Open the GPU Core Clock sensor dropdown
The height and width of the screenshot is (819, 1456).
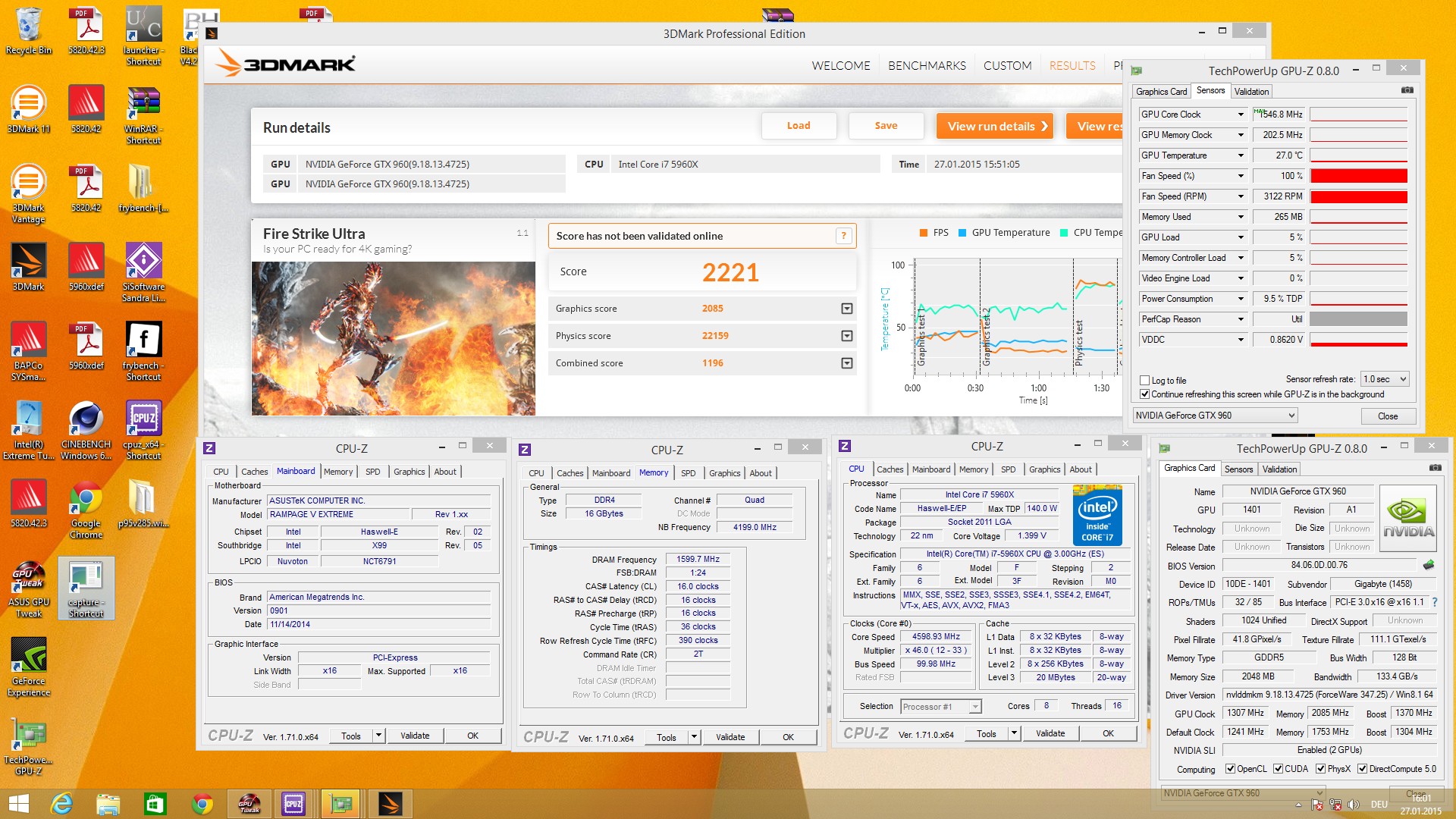(1241, 115)
